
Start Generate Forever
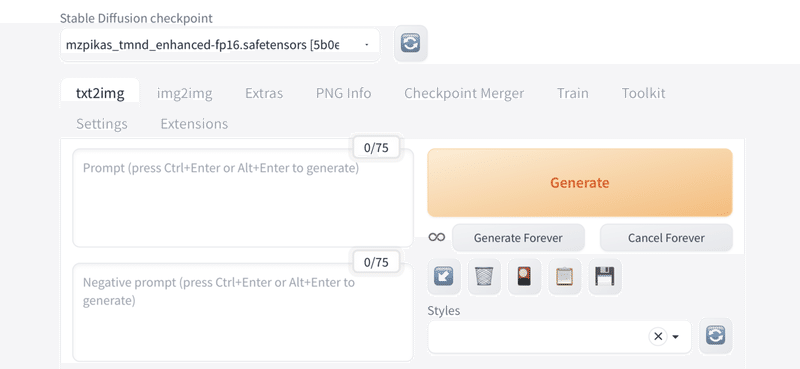coord(518,238)
